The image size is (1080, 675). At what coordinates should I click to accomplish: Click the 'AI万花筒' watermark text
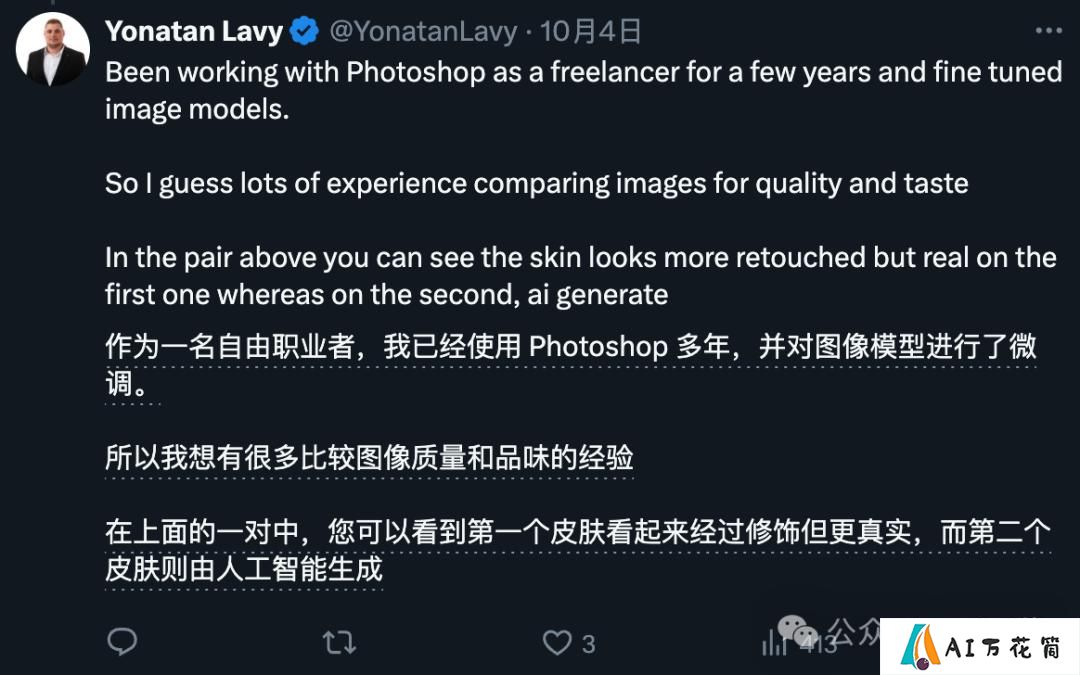(1003, 647)
